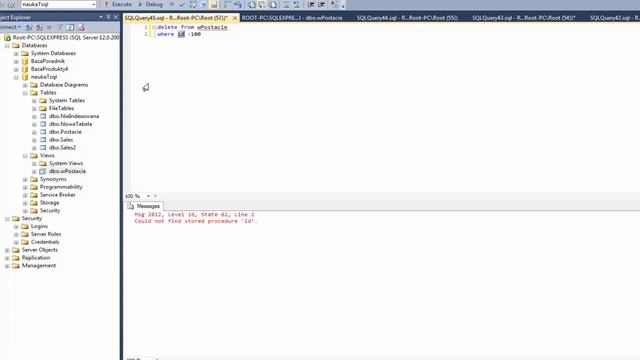The image size is (640, 360).
Task: Switch to the SQLQuery44.sql tab
Action: (407, 18)
